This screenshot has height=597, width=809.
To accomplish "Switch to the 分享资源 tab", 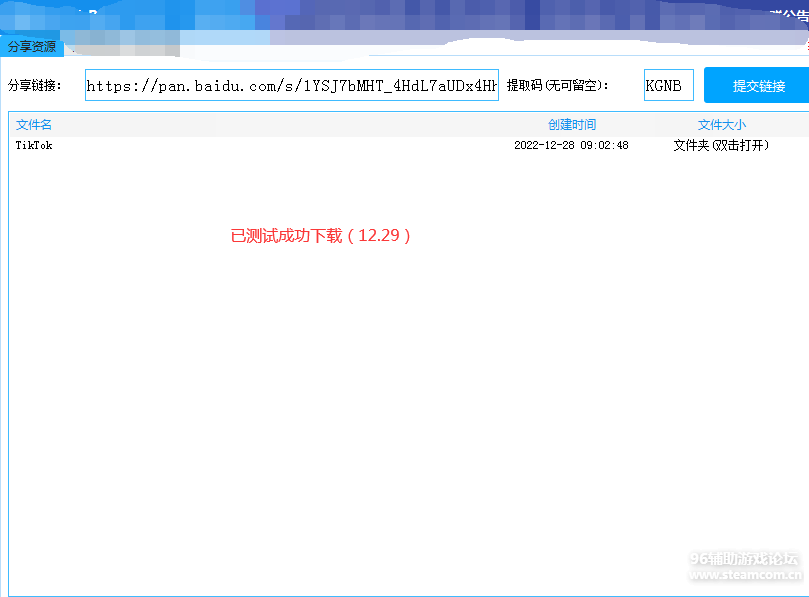I will pyautogui.click(x=32, y=47).
